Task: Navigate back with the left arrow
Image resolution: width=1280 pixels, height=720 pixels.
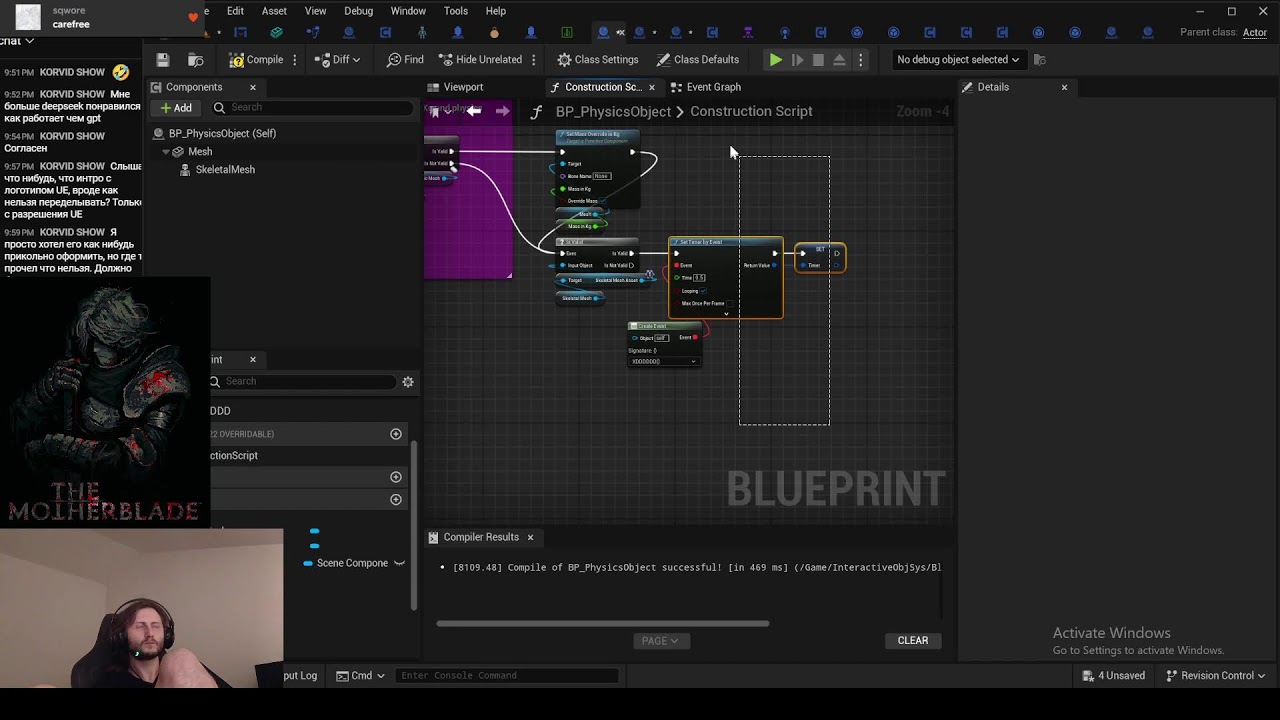Action: (x=474, y=112)
